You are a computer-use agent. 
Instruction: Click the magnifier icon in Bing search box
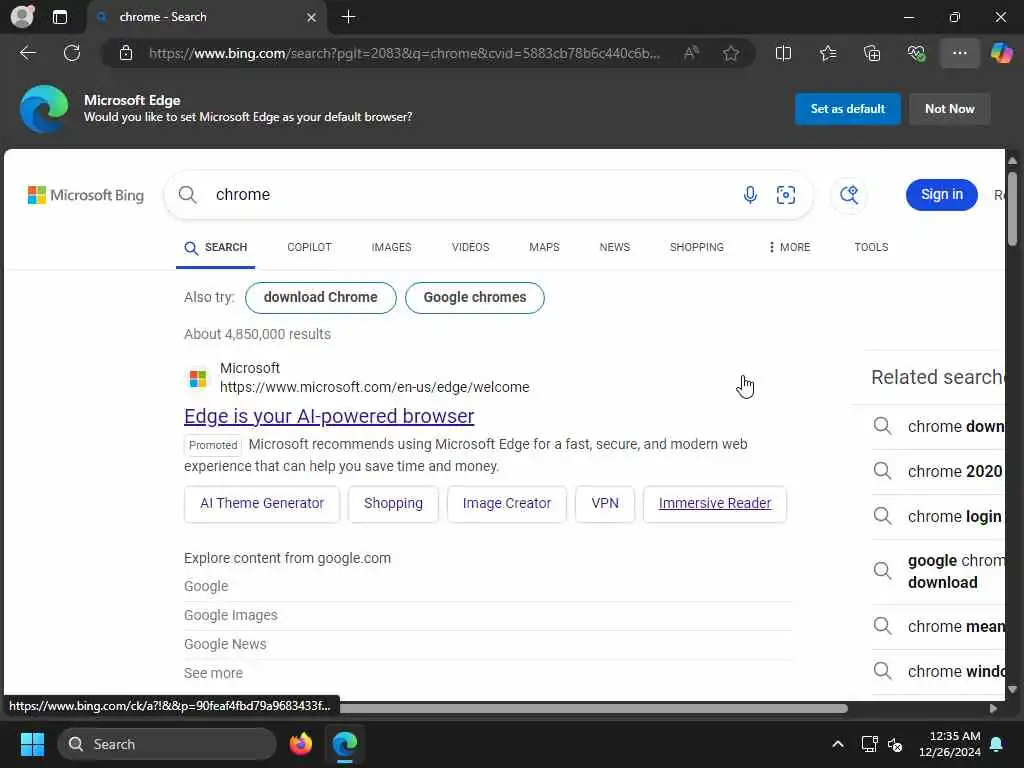click(187, 195)
